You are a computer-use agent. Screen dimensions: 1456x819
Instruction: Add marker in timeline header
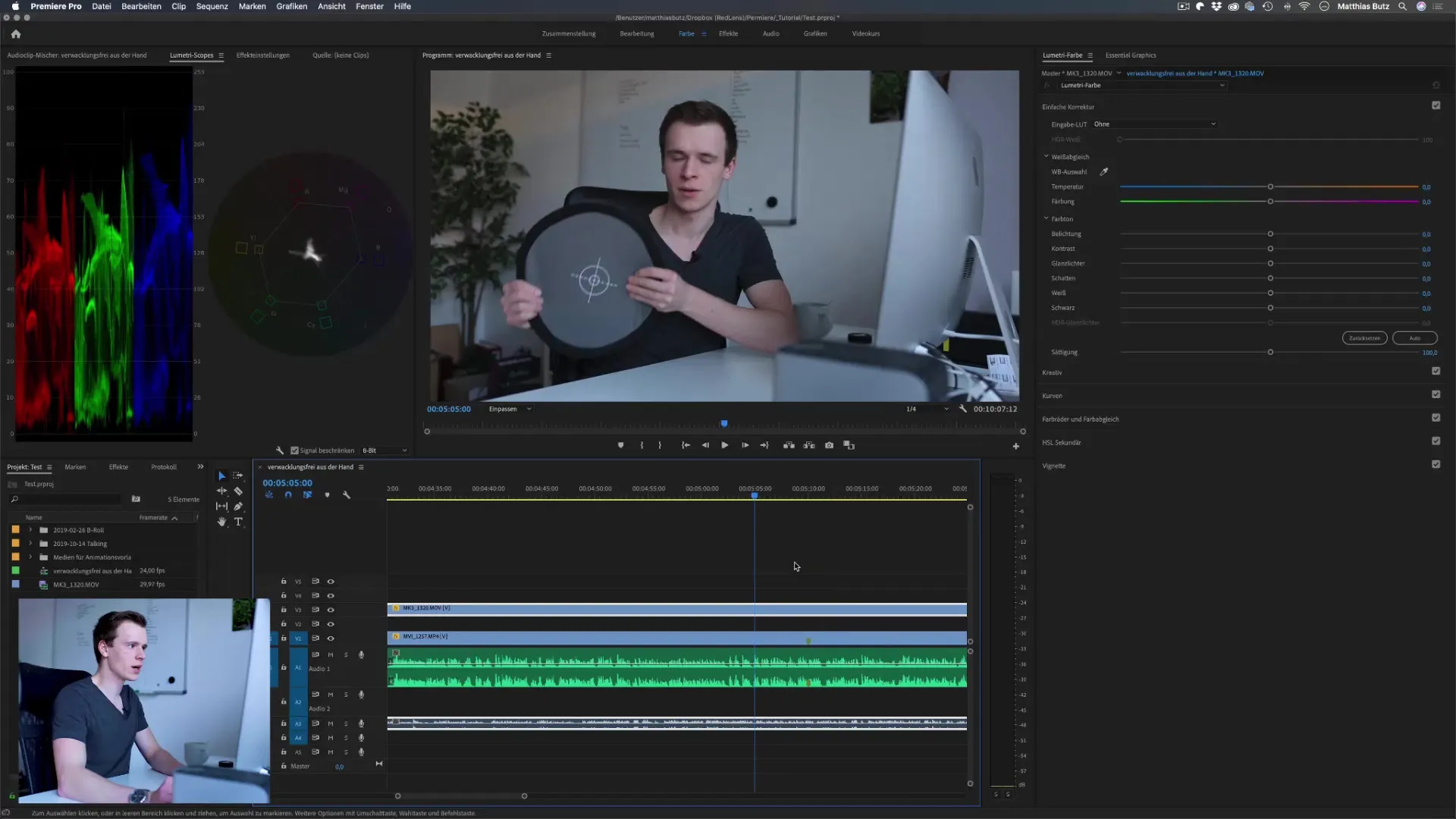[327, 495]
